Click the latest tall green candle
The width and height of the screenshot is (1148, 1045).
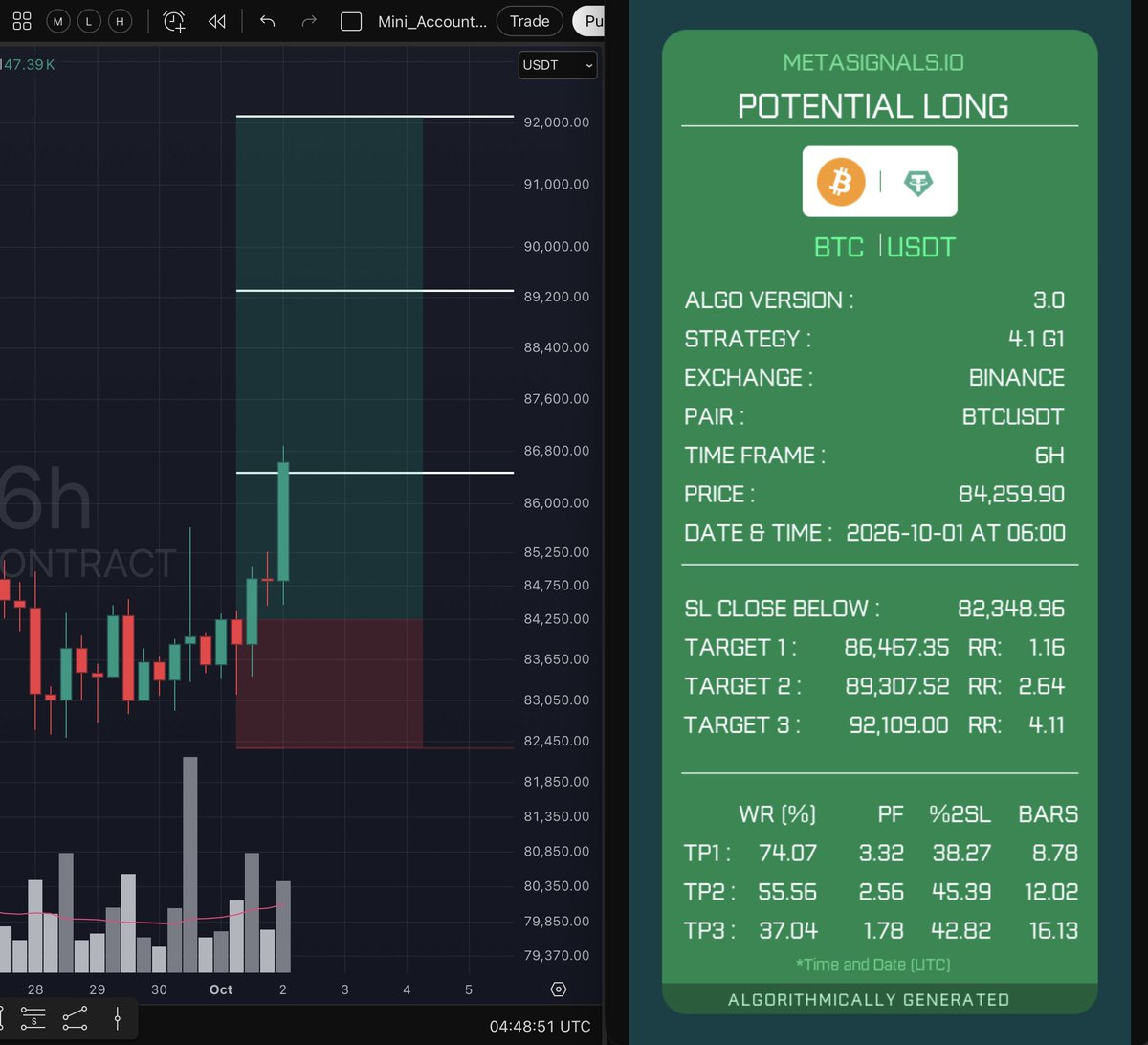(283, 522)
